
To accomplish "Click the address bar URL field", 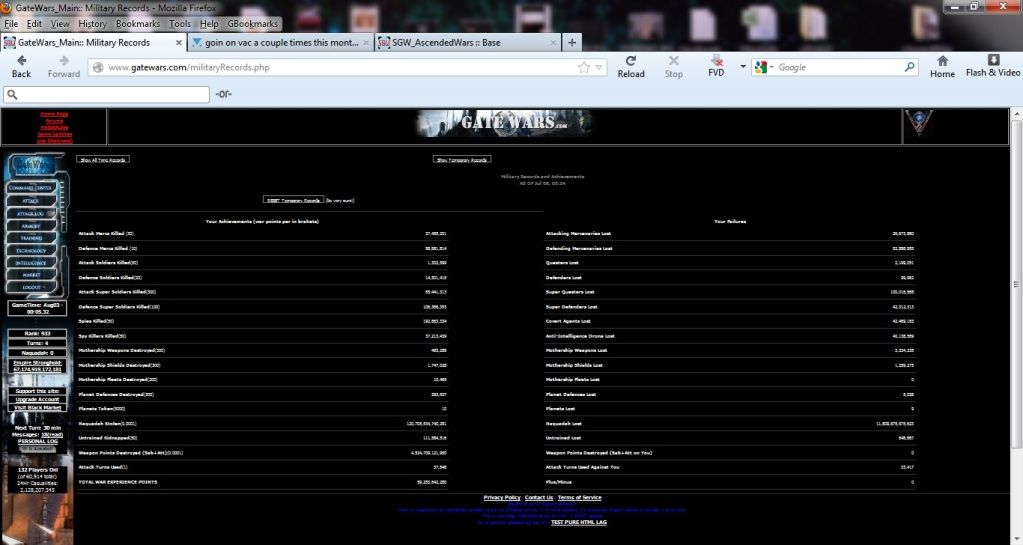I will click(x=330, y=67).
